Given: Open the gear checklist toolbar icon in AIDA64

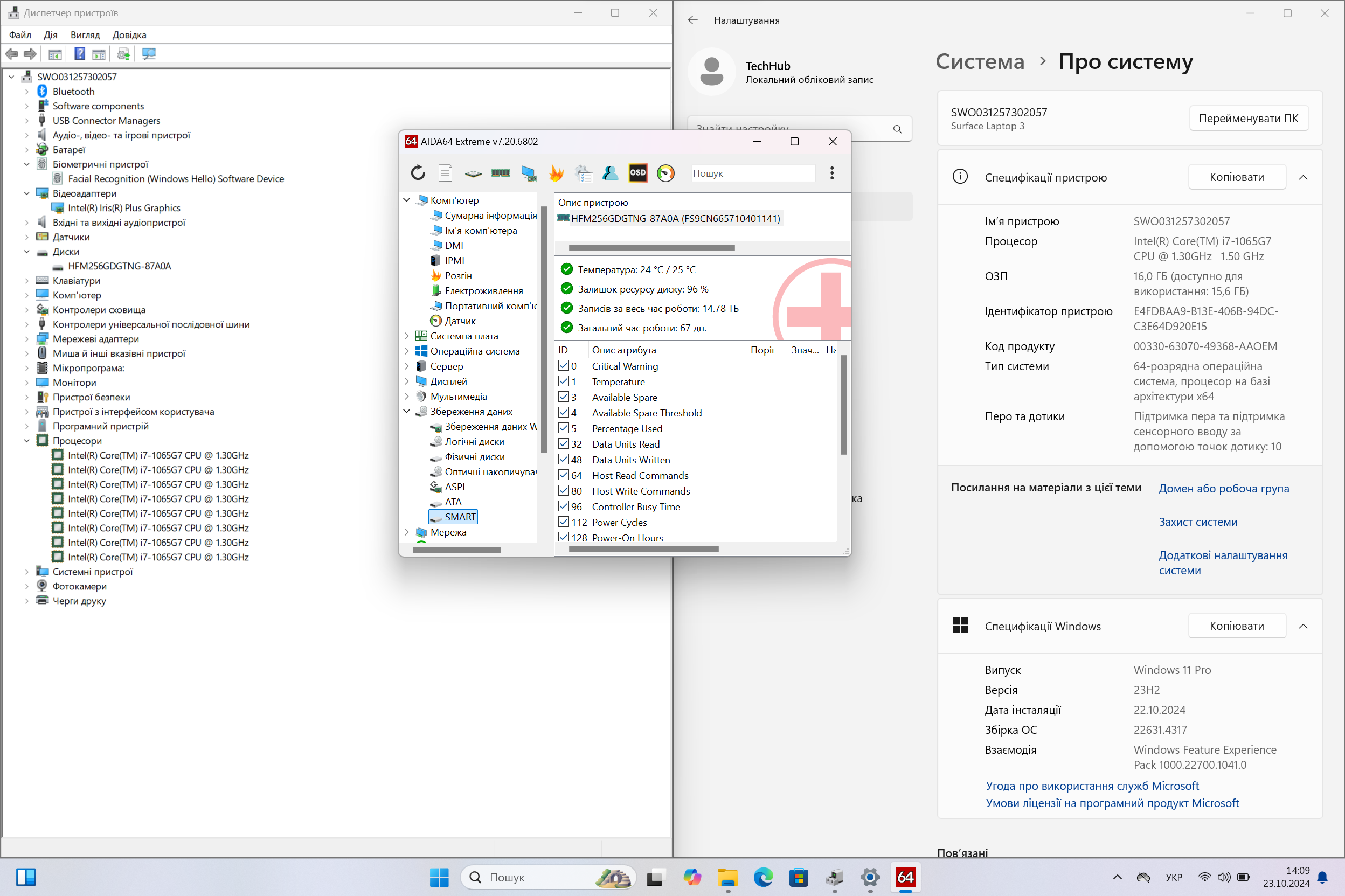Looking at the screenshot, I should (584, 173).
